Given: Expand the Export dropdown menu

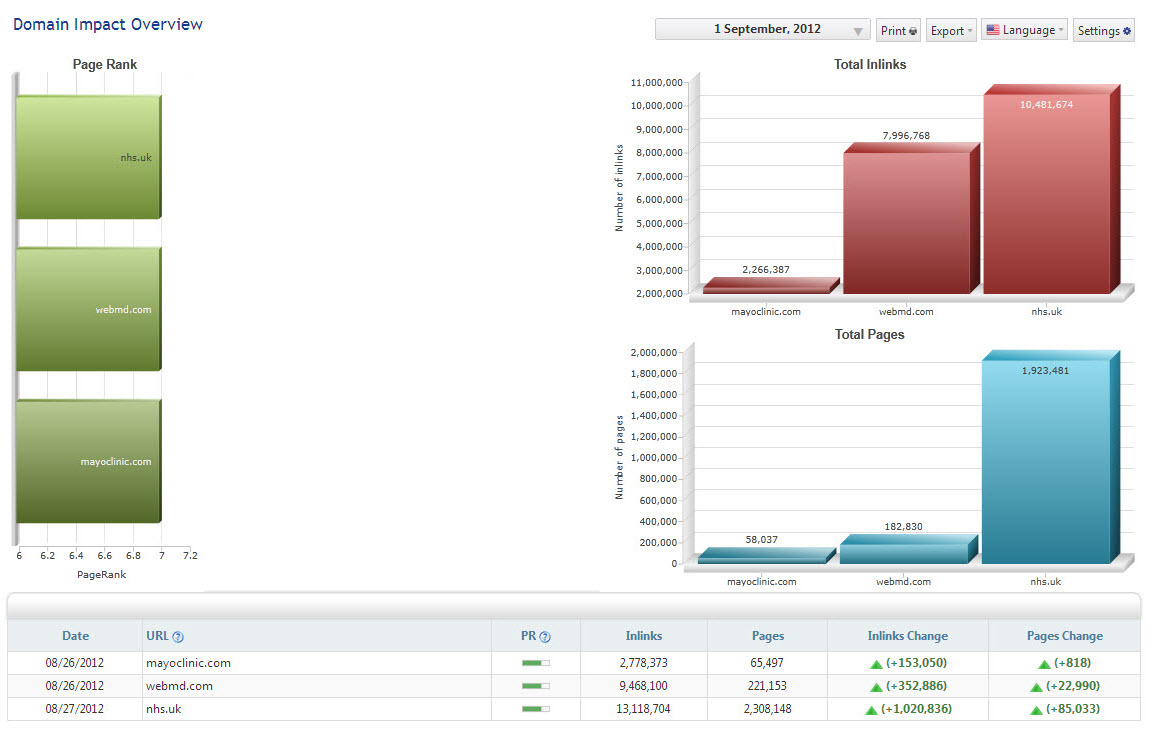Looking at the screenshot, I should pyautogui.click(x=951, y=31).
